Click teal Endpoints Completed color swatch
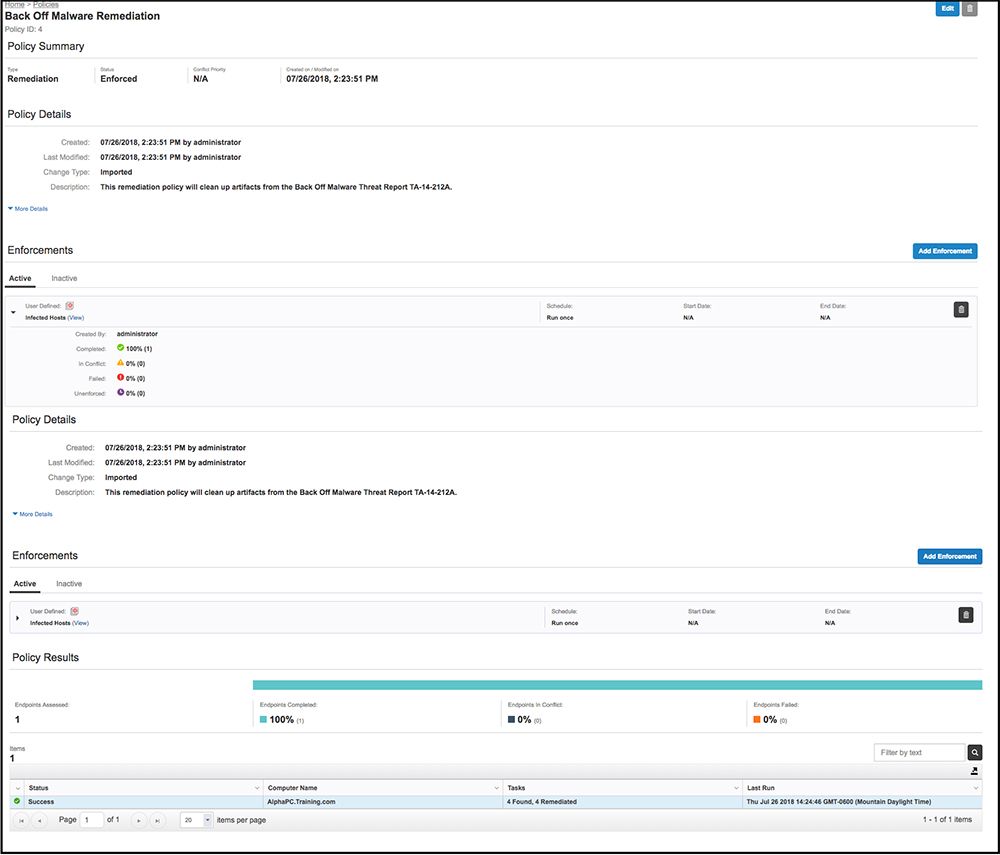 click(x=263, y=720)
